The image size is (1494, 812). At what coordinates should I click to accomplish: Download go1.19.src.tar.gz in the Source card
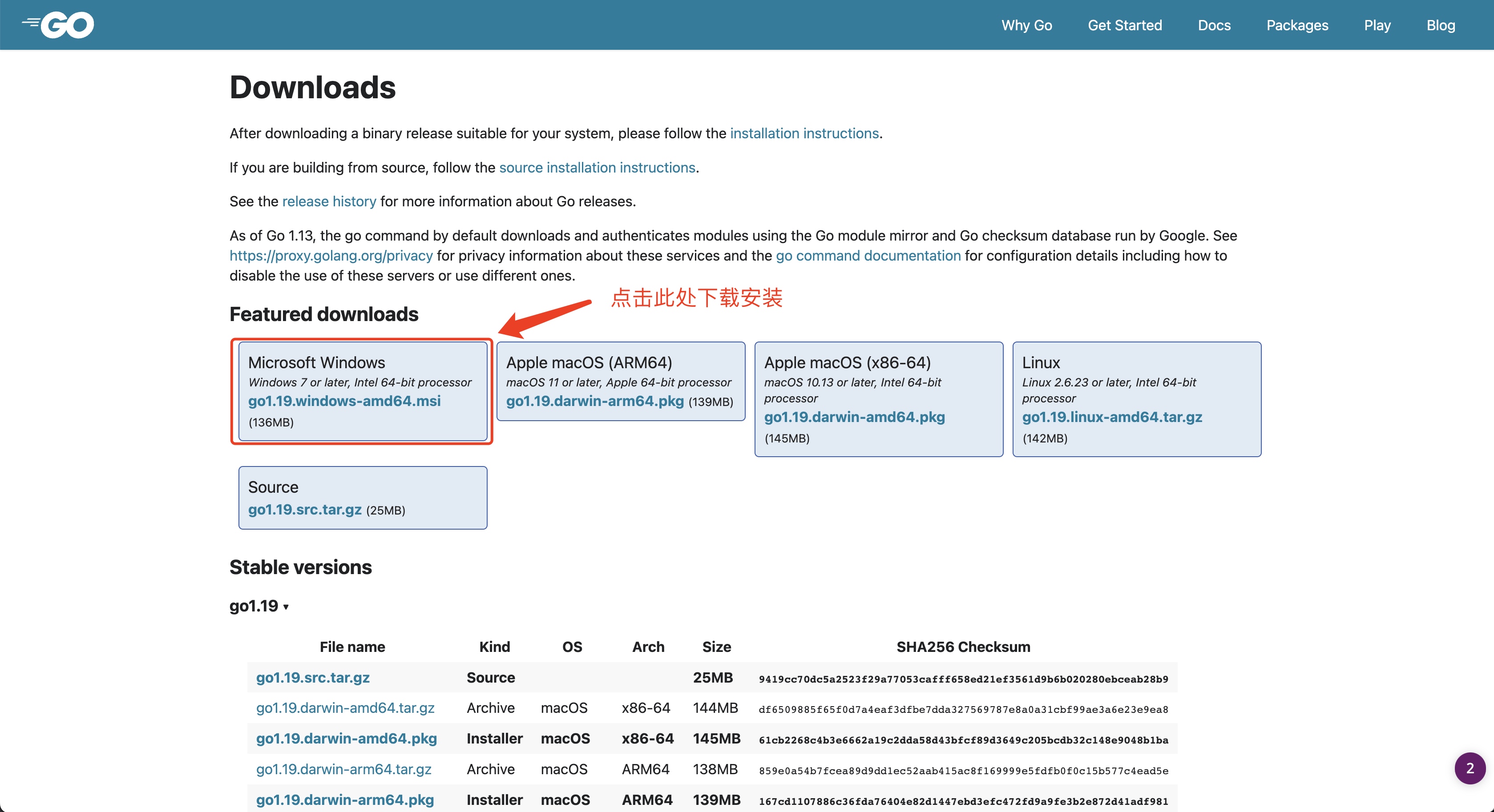304,510
